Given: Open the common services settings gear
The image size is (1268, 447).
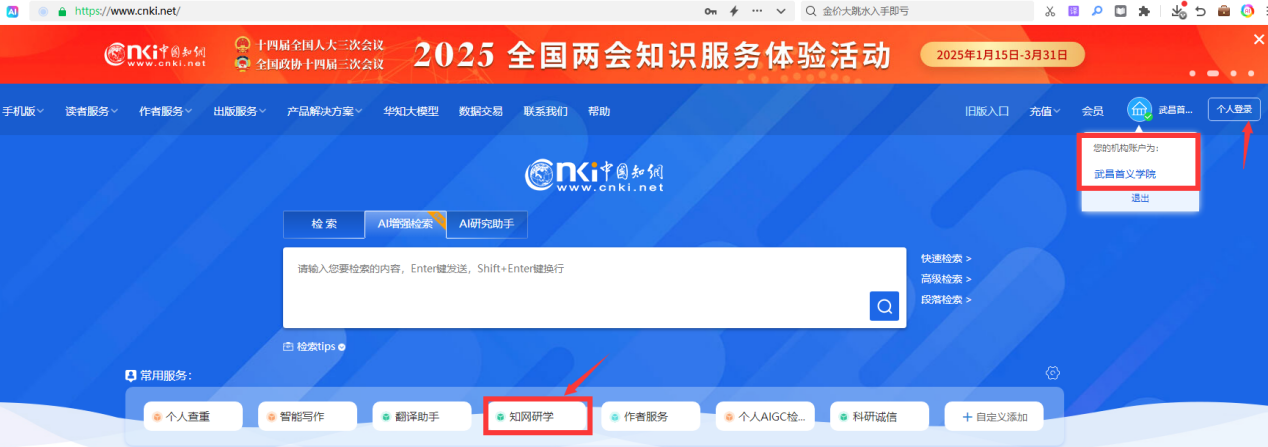Looking at the screenshot, I should click(1052, 373).
